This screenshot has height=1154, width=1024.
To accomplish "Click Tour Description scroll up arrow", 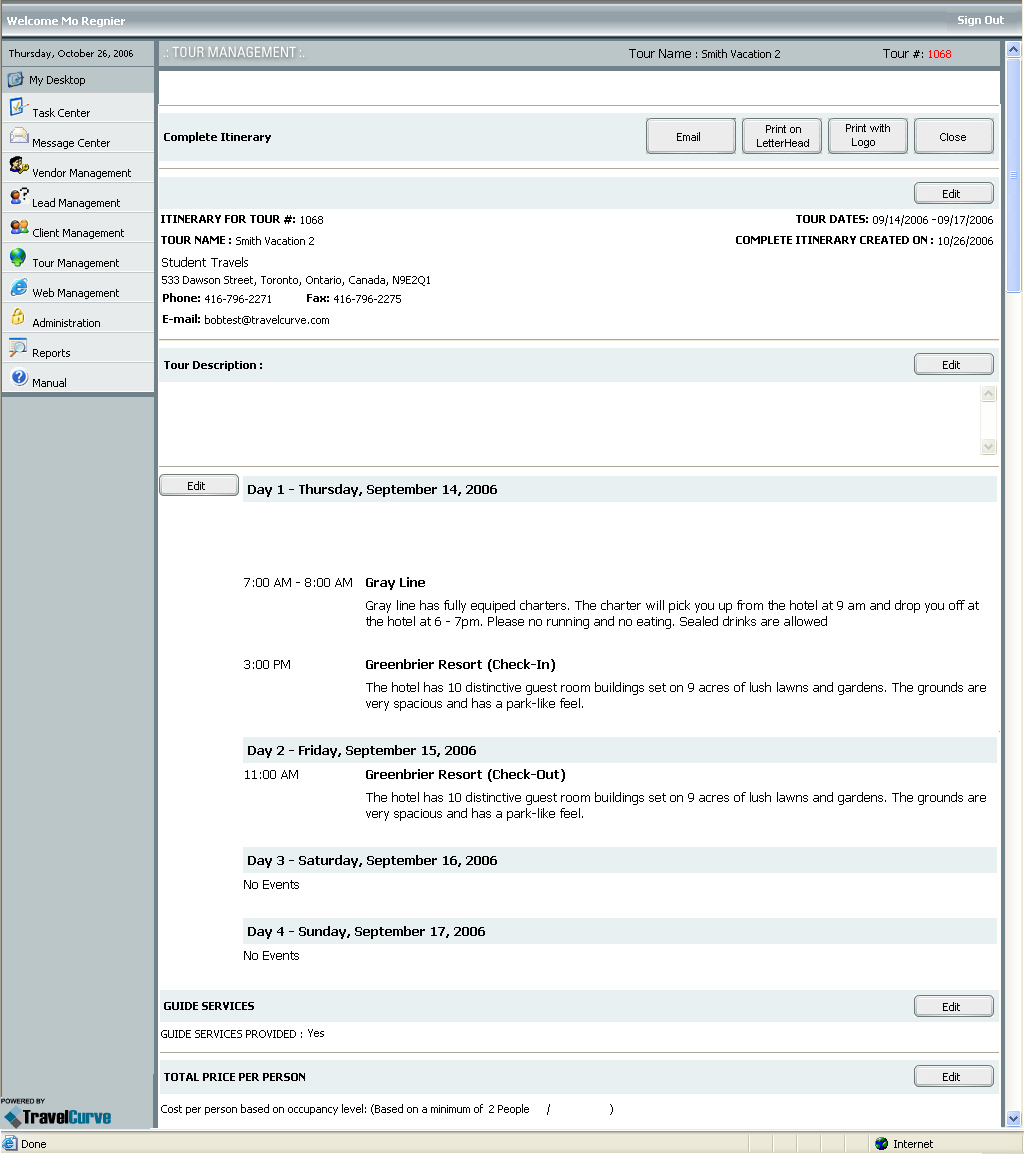I will [x=989, y=394].
